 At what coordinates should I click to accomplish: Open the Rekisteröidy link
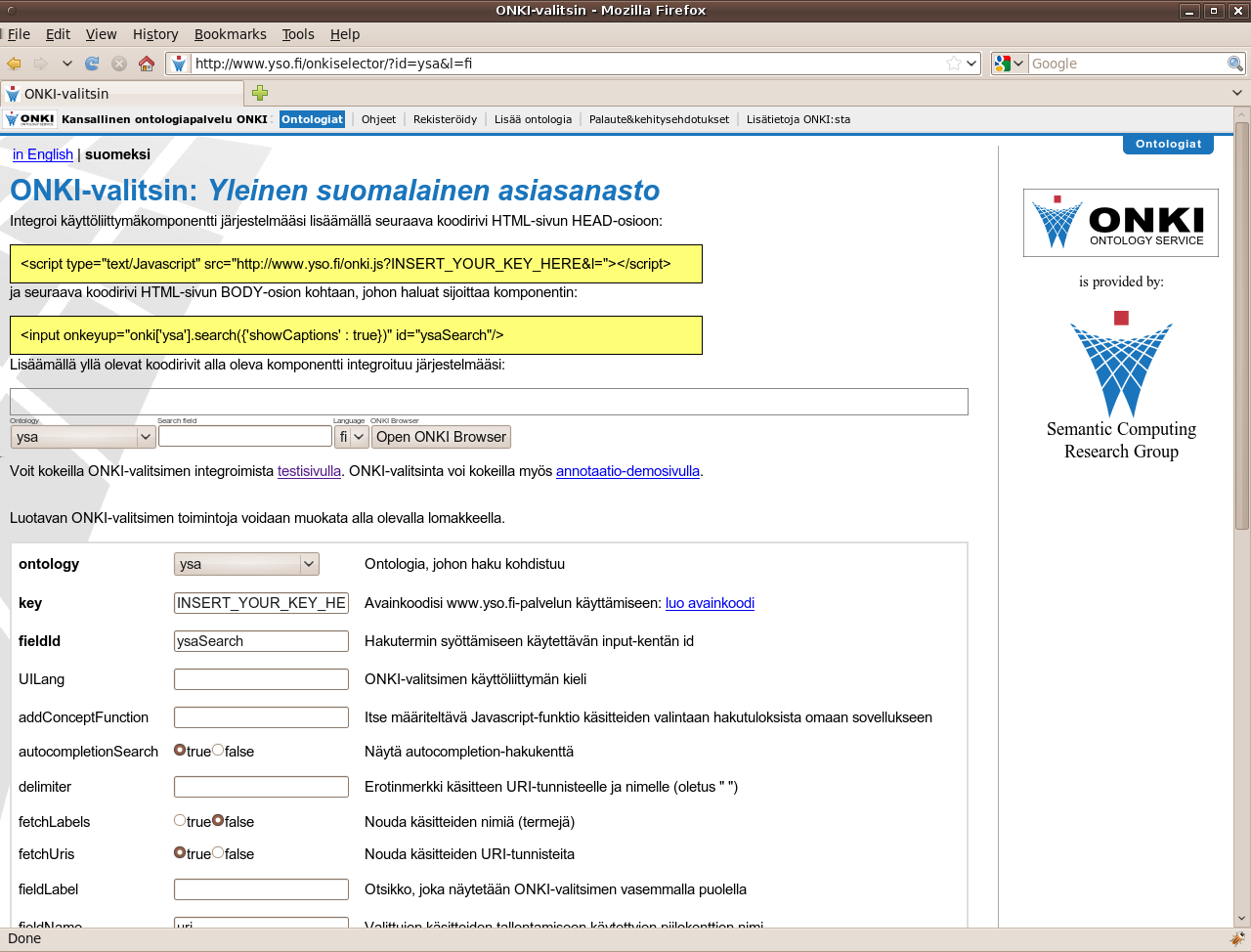(x=445, y=119)
